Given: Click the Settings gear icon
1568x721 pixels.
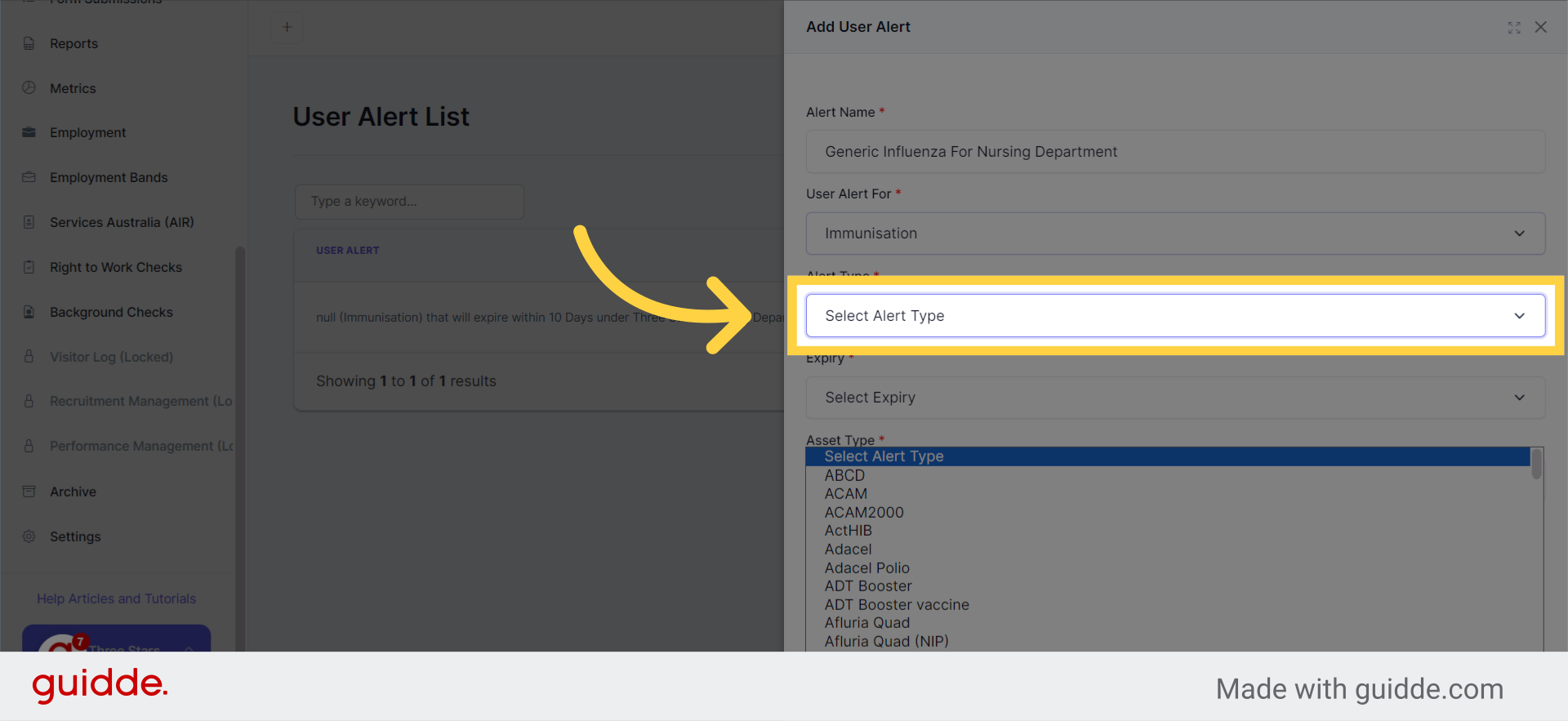Looking at the screenshot, I should 29,536.
